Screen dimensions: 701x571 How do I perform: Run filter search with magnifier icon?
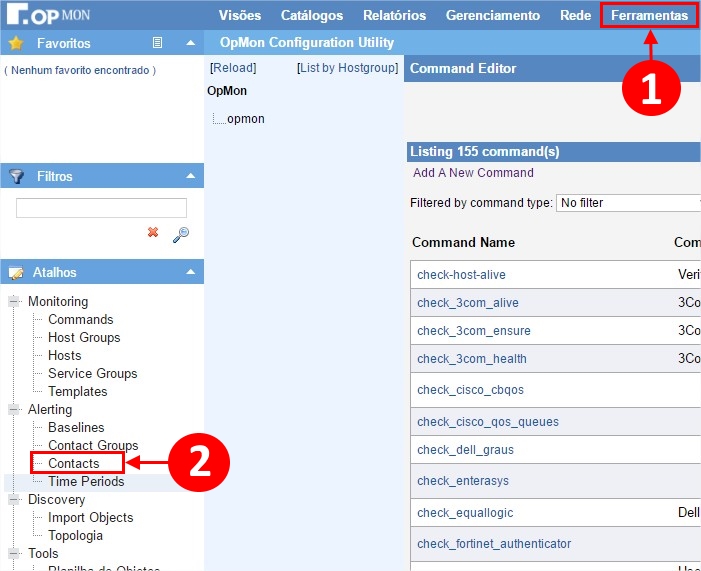(180, 234)
